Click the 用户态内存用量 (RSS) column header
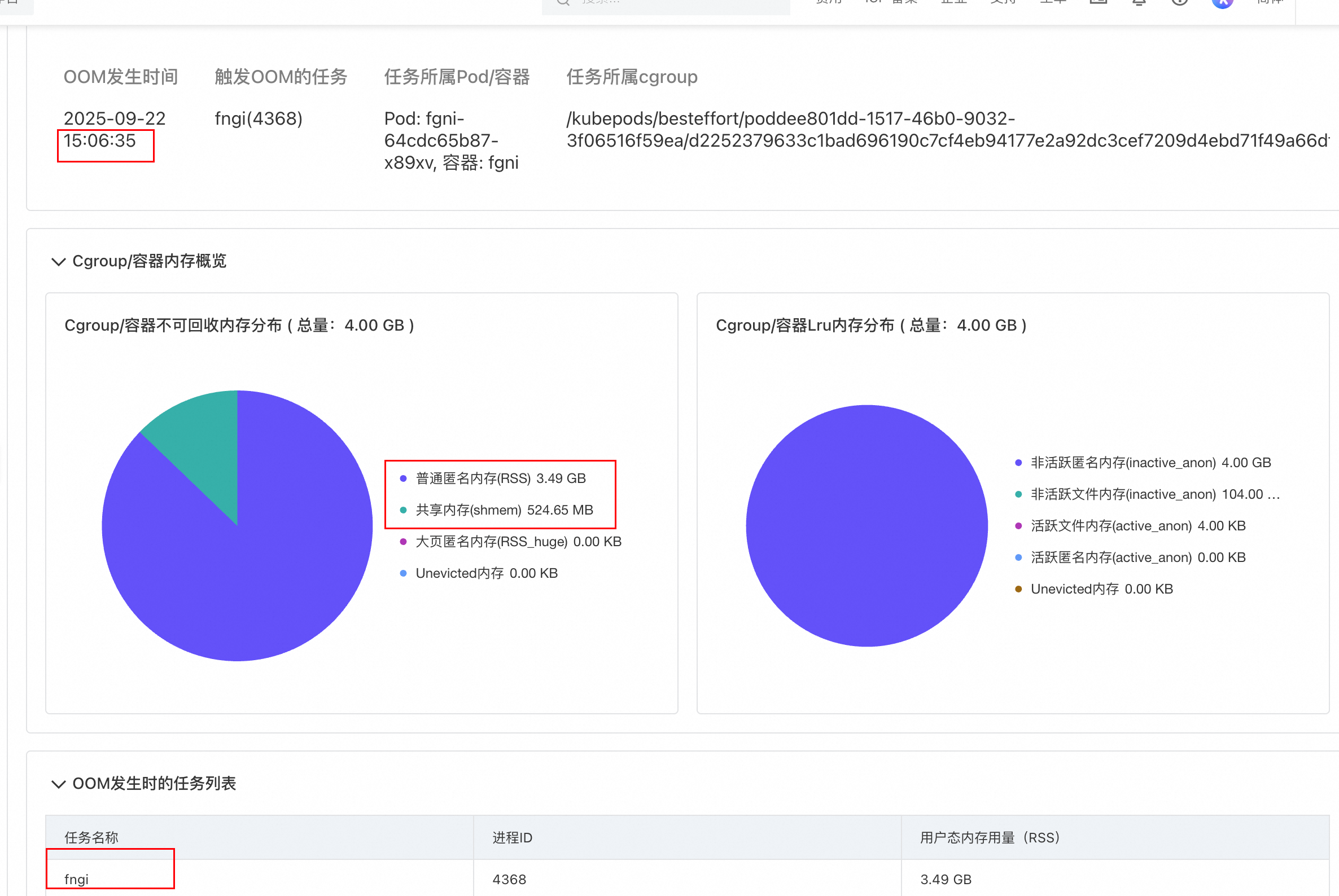1339x896 pixels. tap(990, 838)
